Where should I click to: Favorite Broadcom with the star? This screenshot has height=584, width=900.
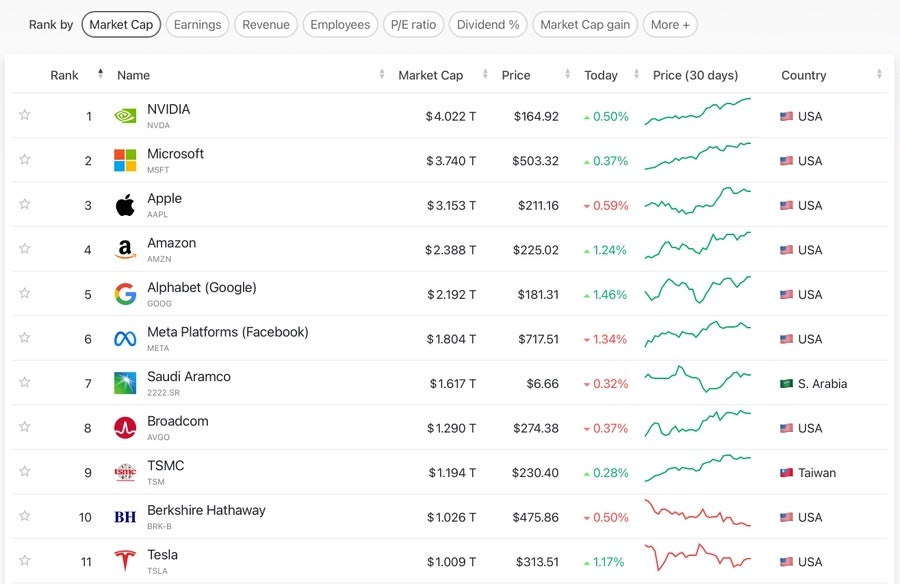[x=25, y=426]
